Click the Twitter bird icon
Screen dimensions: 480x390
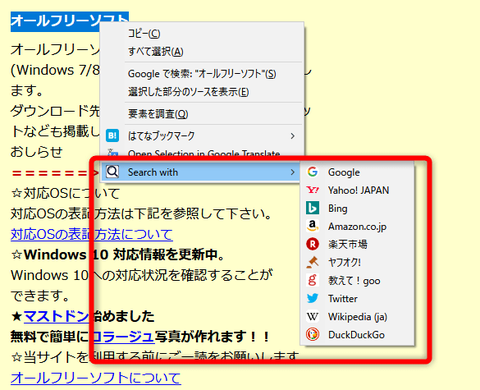[312, 298]
